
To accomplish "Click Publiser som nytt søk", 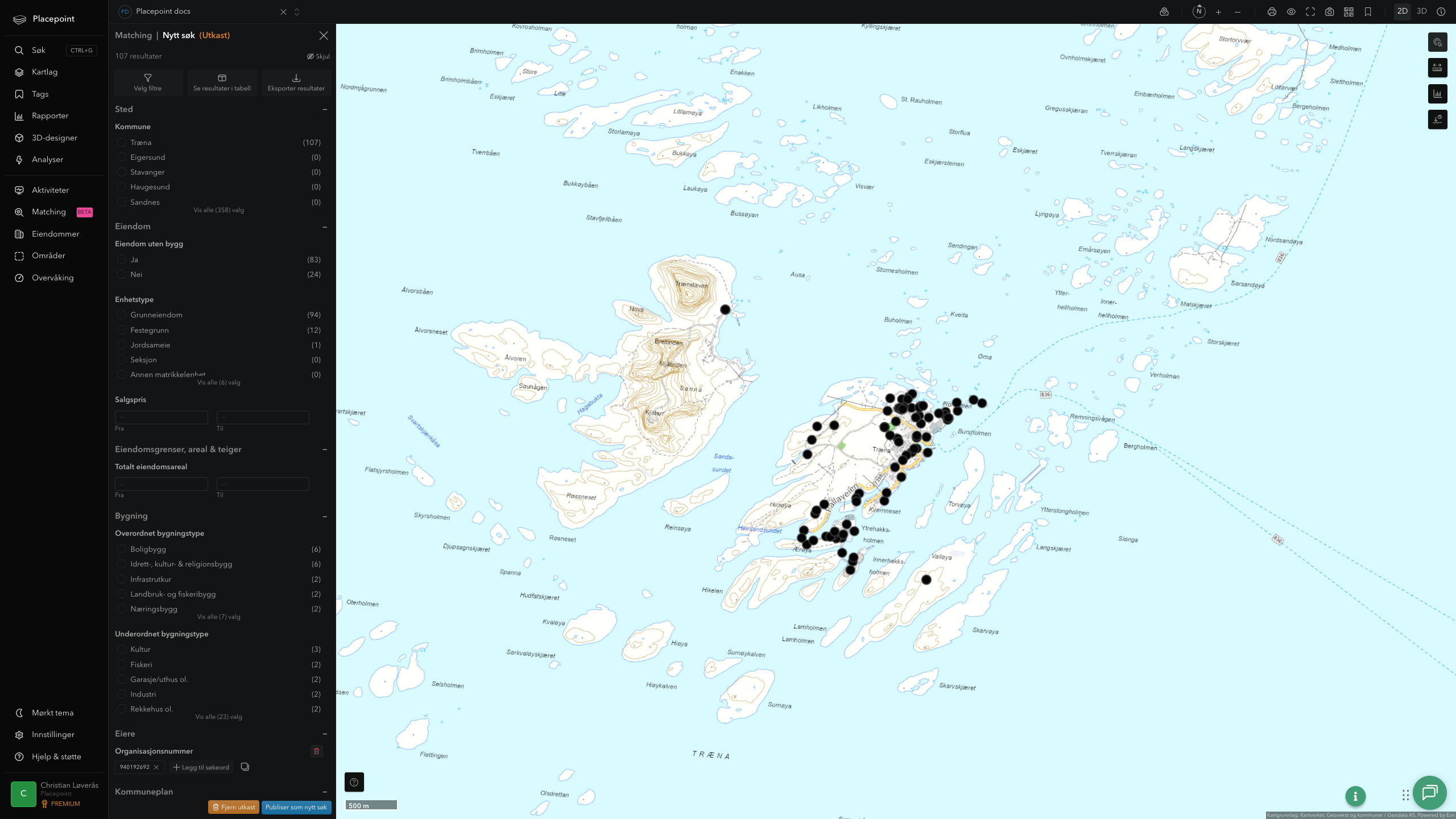I will pos(296,807).
